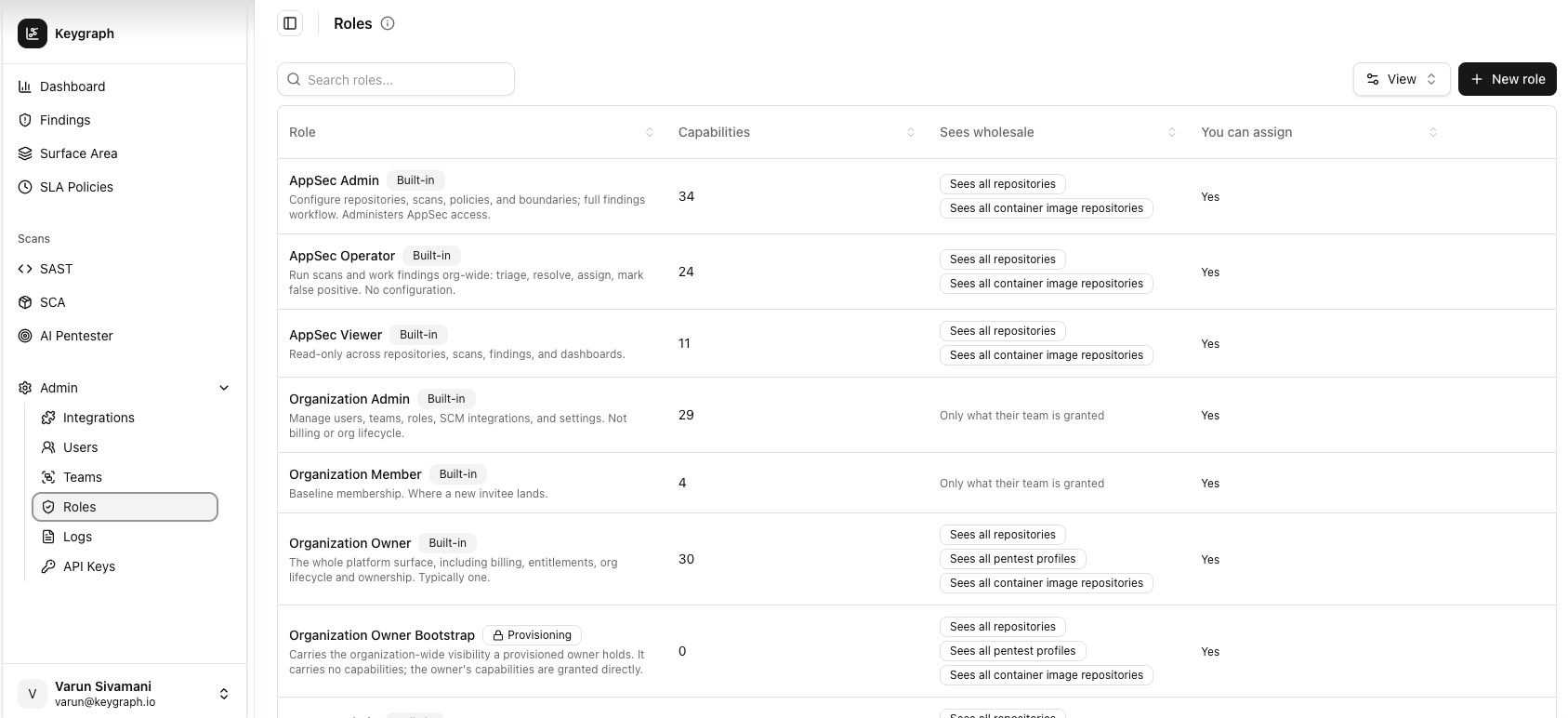Open the Teams admin link

[125, 477]
